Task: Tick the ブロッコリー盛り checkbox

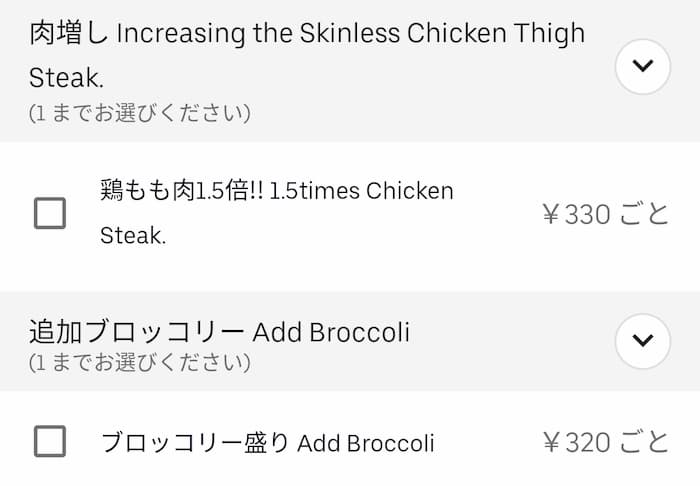Action: click(x=50, y=441)
